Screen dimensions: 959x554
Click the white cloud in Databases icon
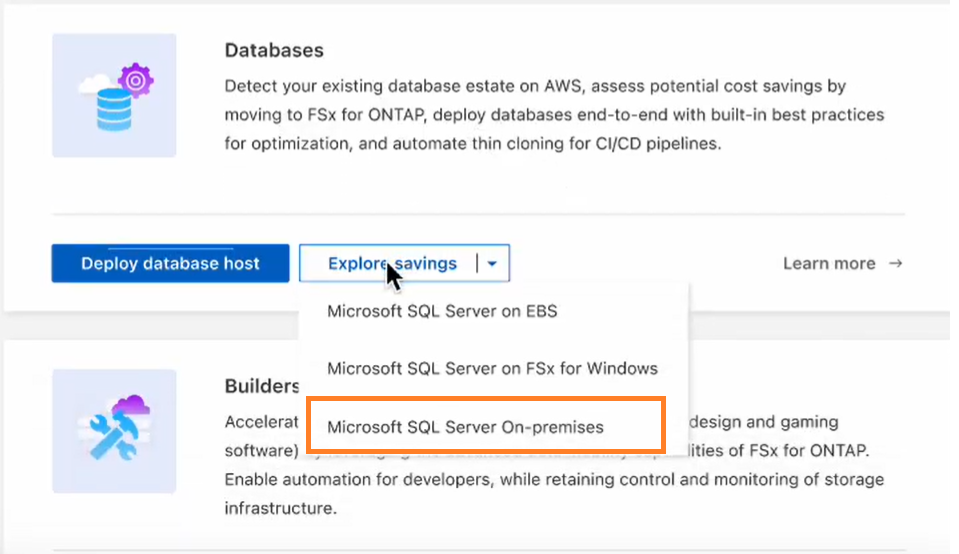(x=94, y=85)
